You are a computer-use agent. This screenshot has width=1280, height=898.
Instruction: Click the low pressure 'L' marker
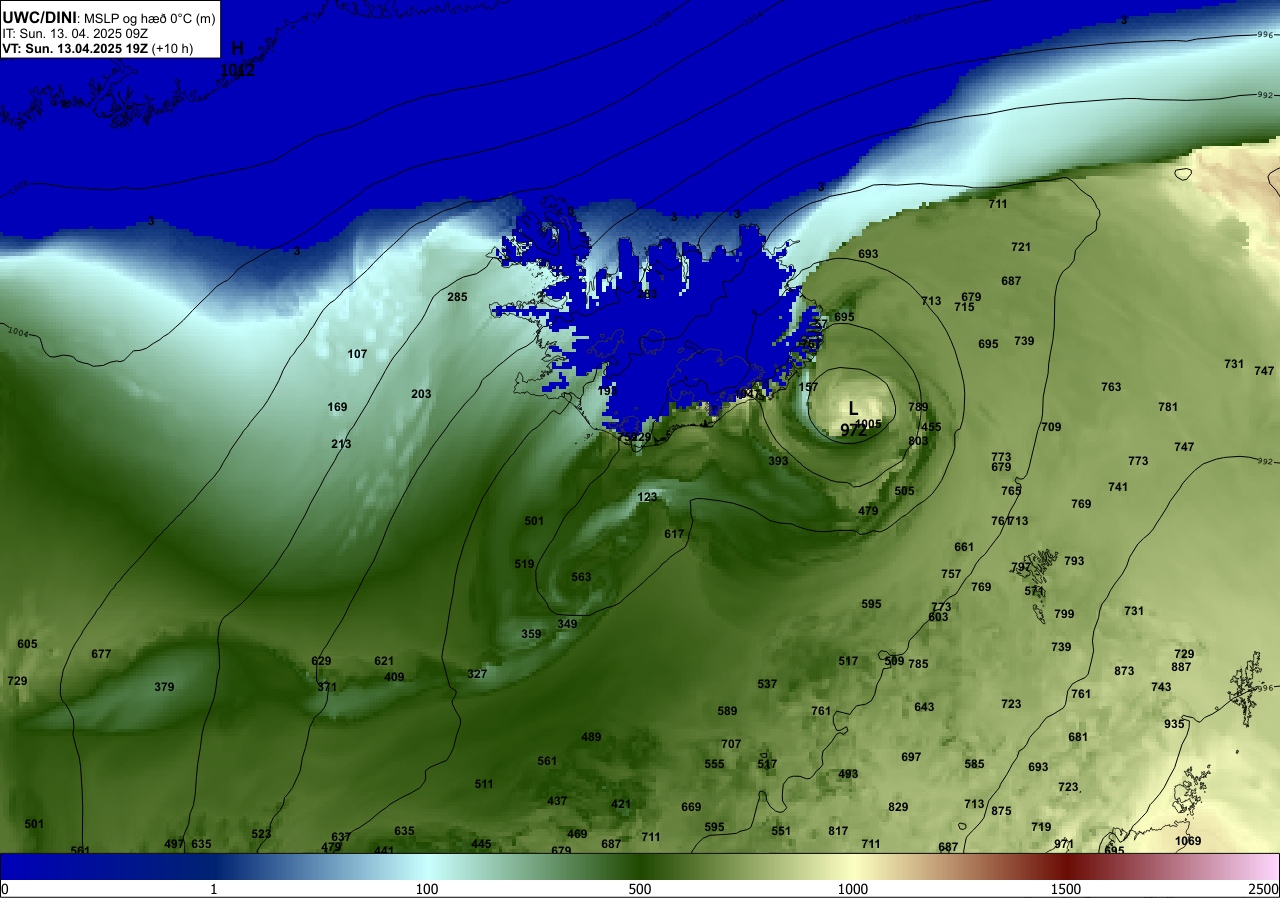tap(853, 408)
